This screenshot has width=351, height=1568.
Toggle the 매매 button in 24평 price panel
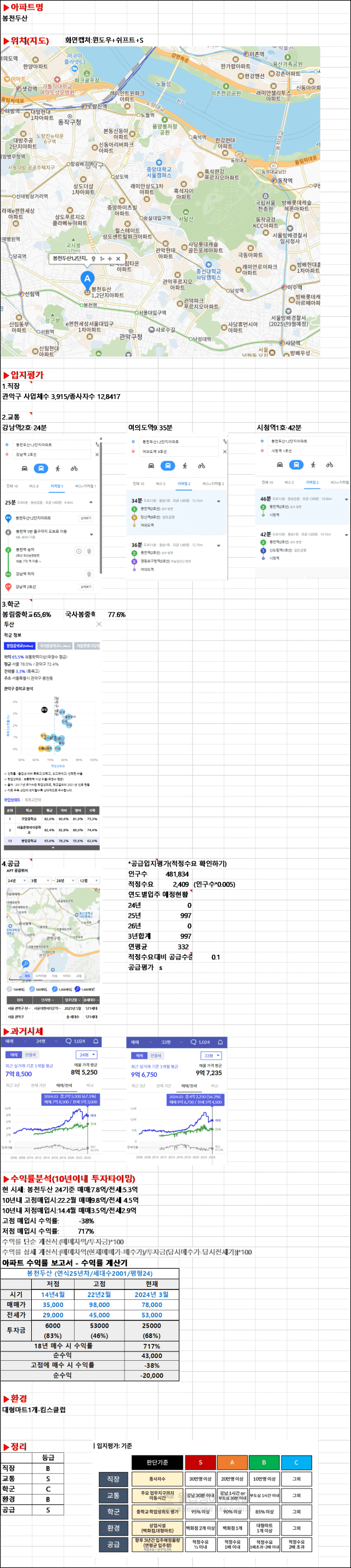[13, 1055]
